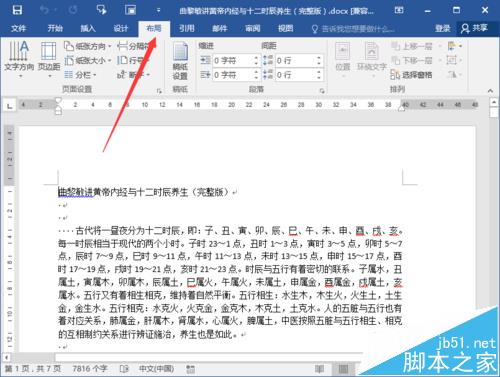The width and height of the screenshot is (500, 377).
Task: Click the word count 7816 个字 in the status bar
Action: 90,369
